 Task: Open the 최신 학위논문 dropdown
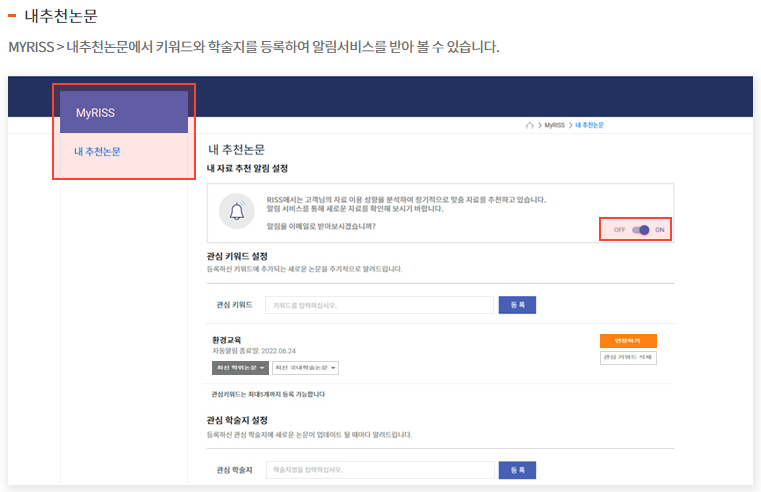click(x=240, y=368)
